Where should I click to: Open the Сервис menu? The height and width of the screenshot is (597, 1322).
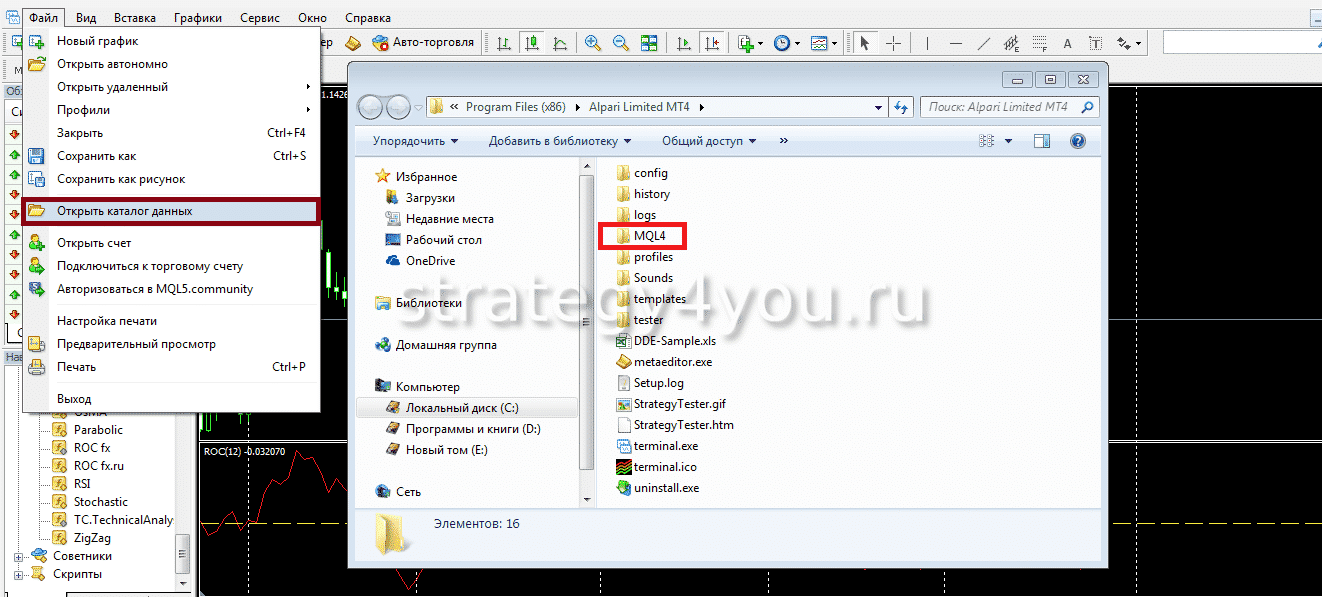(259, 18)
